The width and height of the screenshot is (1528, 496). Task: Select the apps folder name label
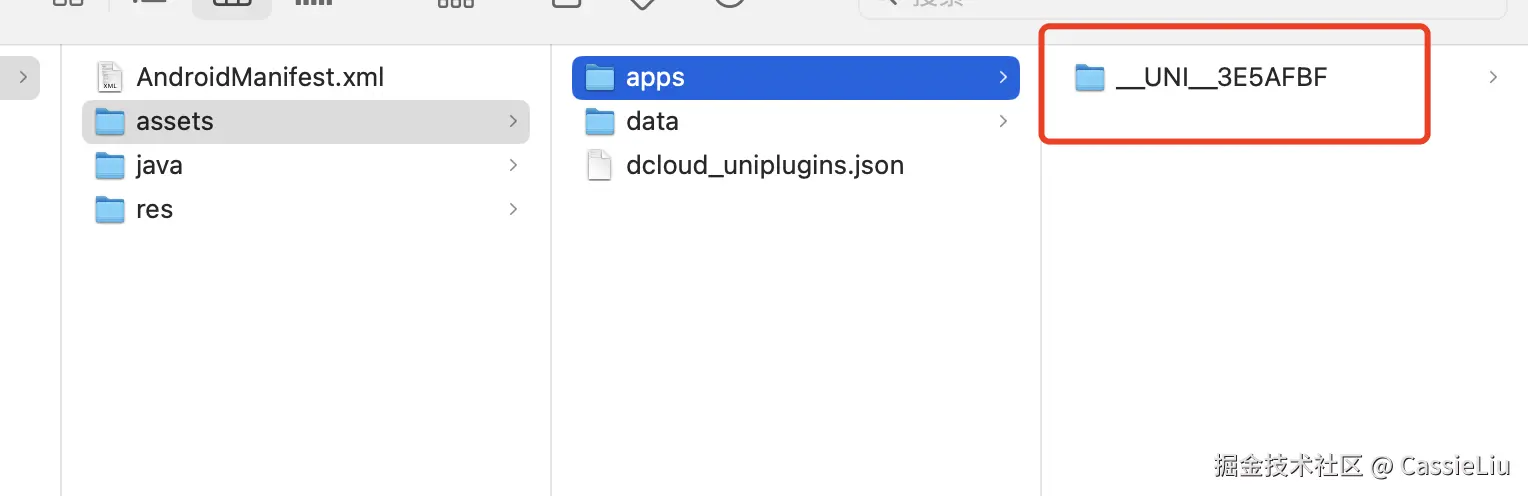click(x=655, y=77)
